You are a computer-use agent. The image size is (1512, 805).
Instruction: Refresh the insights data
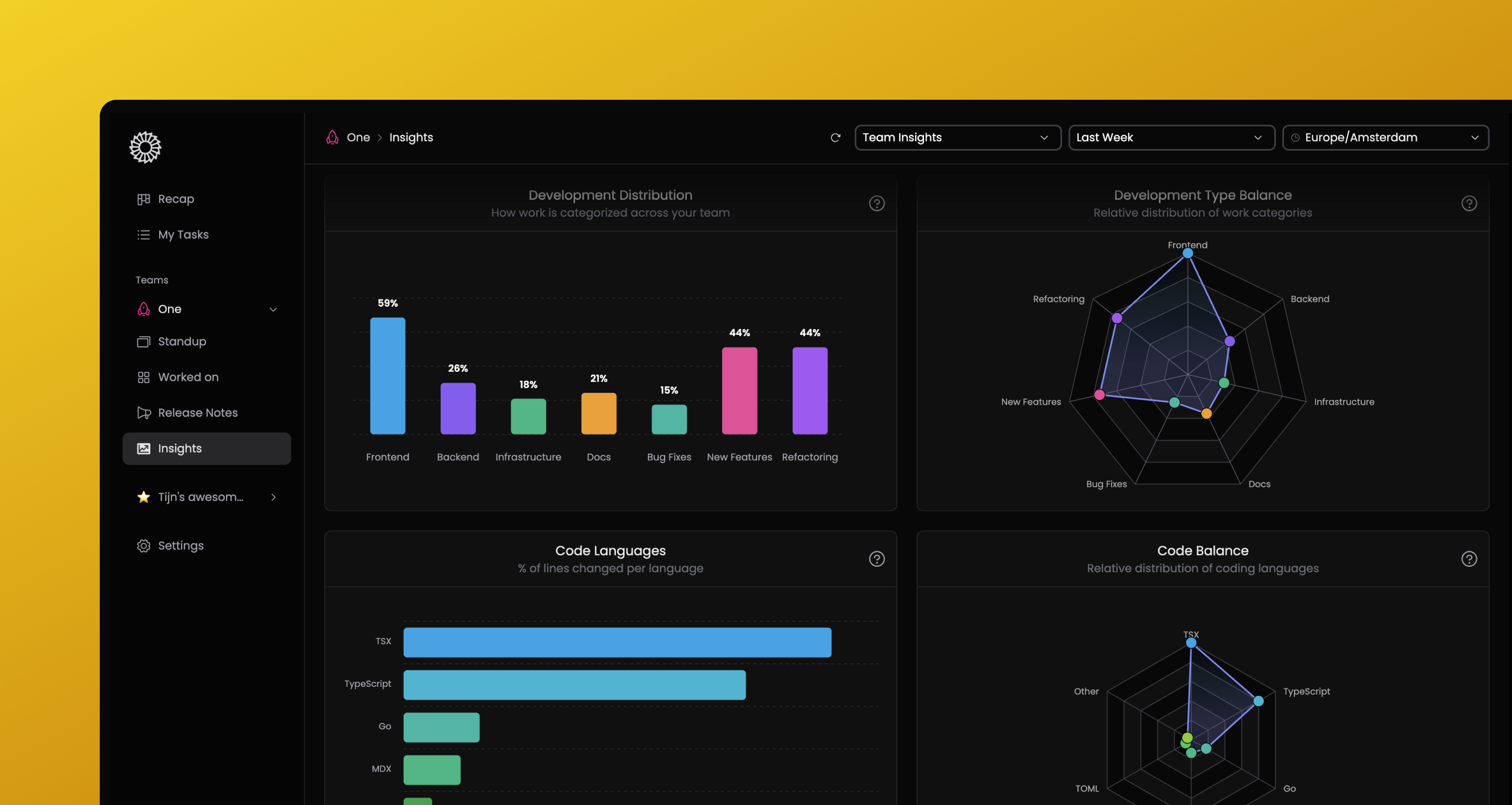click(836, 138)
